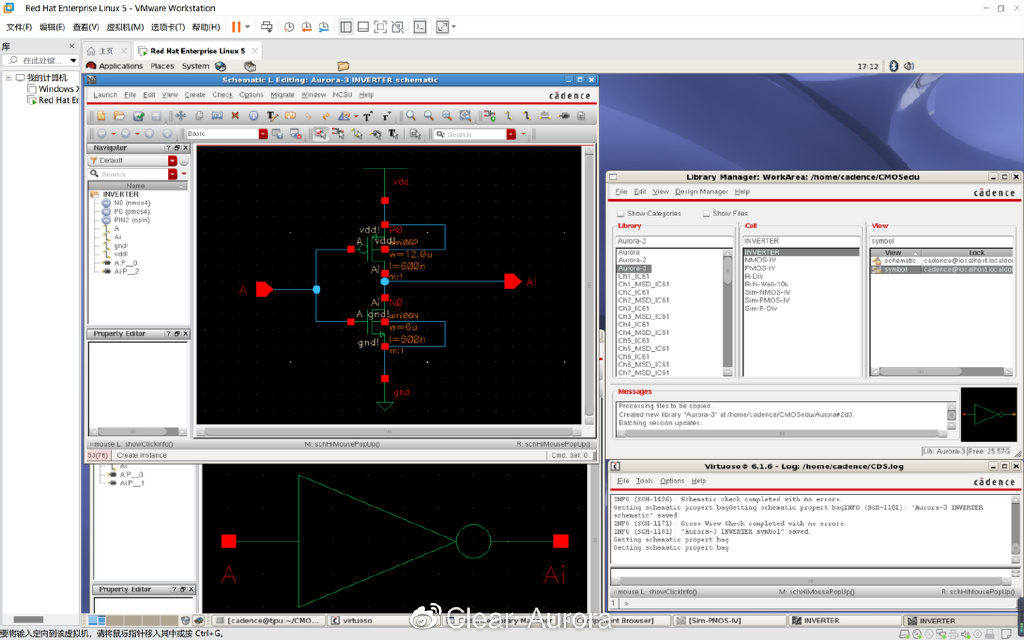Enable the Show Files checkbox
The width and height of the screenshot is (1024, 640).
707,213
